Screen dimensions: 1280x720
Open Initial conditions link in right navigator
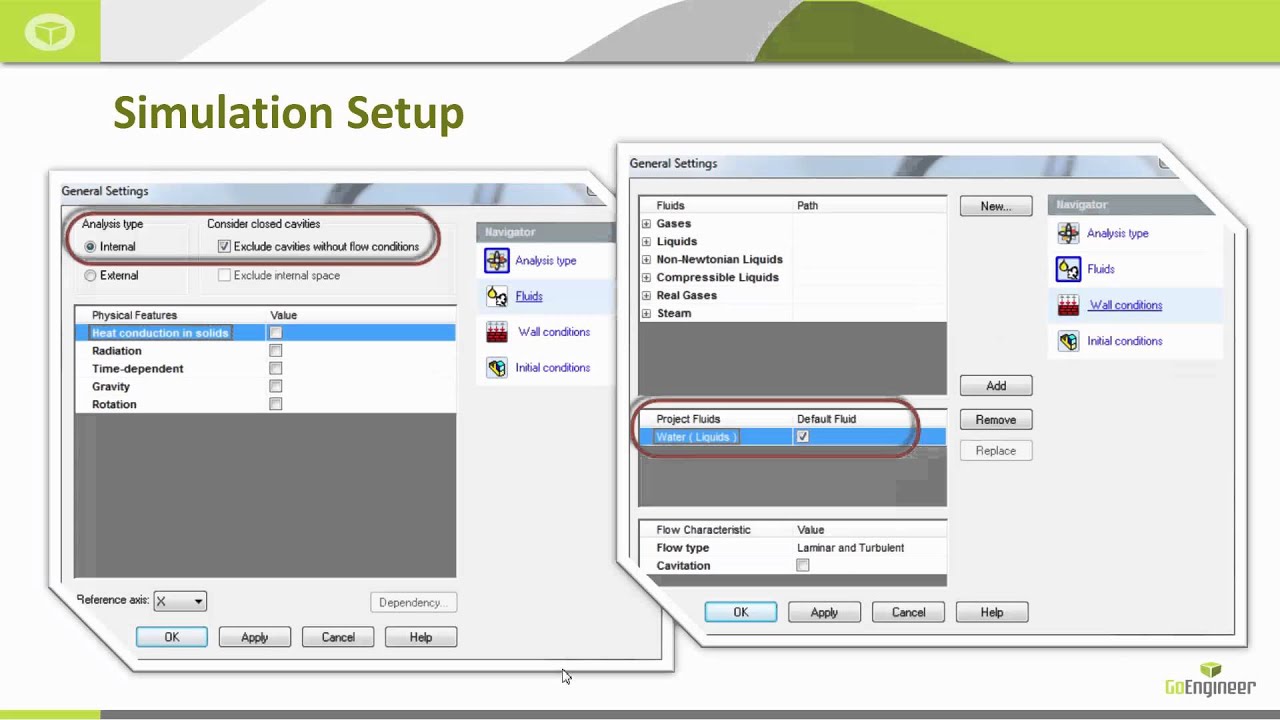coord(1125,341)
